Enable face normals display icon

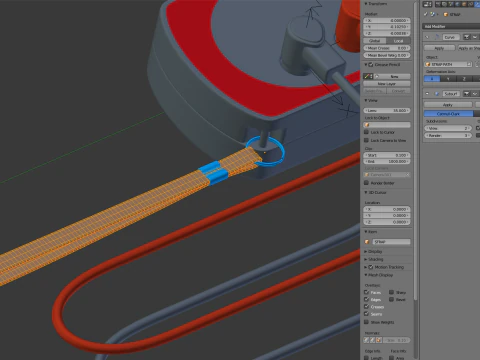(x=379, y=340)
